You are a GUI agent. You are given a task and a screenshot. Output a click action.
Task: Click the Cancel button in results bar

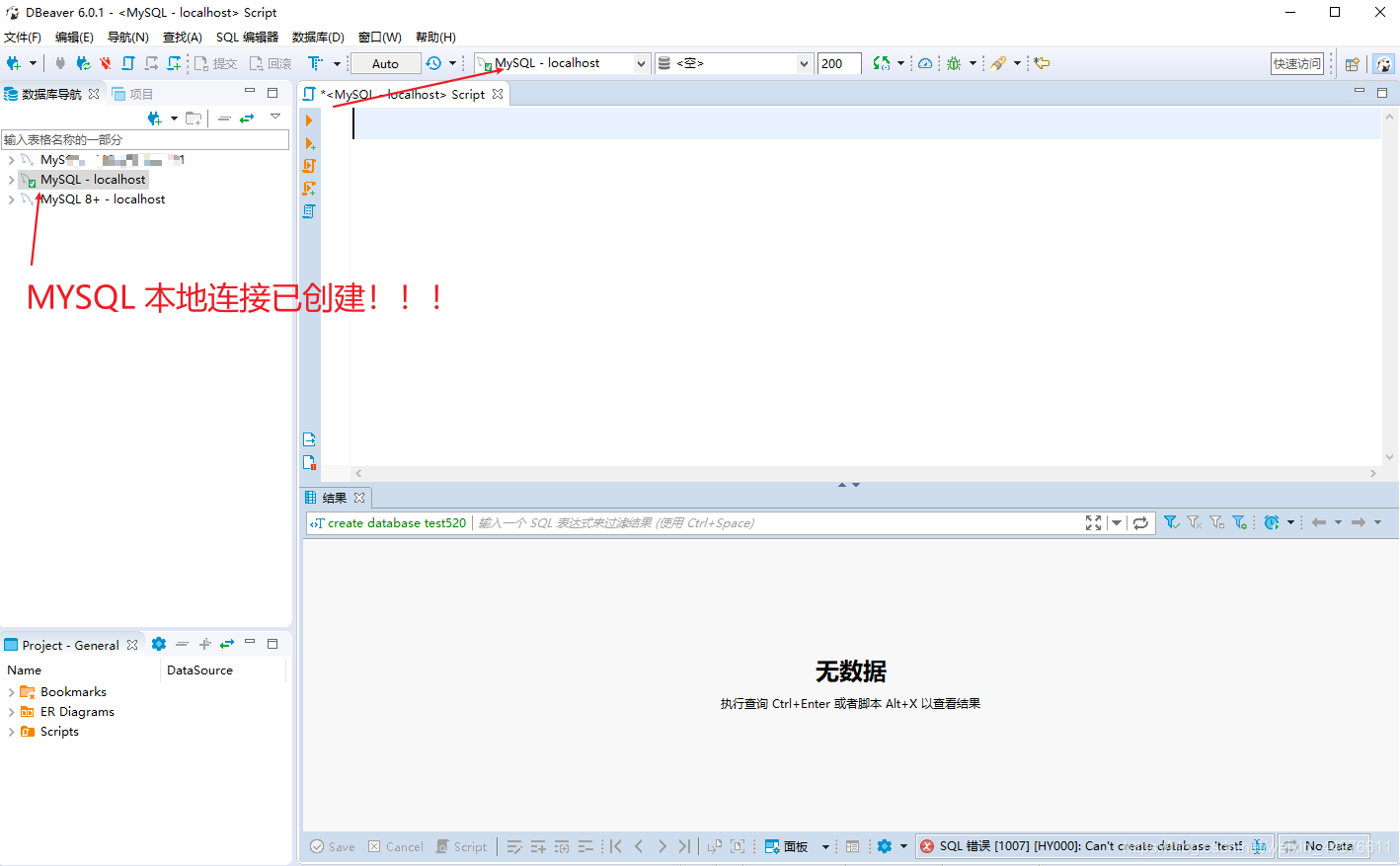[396, 846]
